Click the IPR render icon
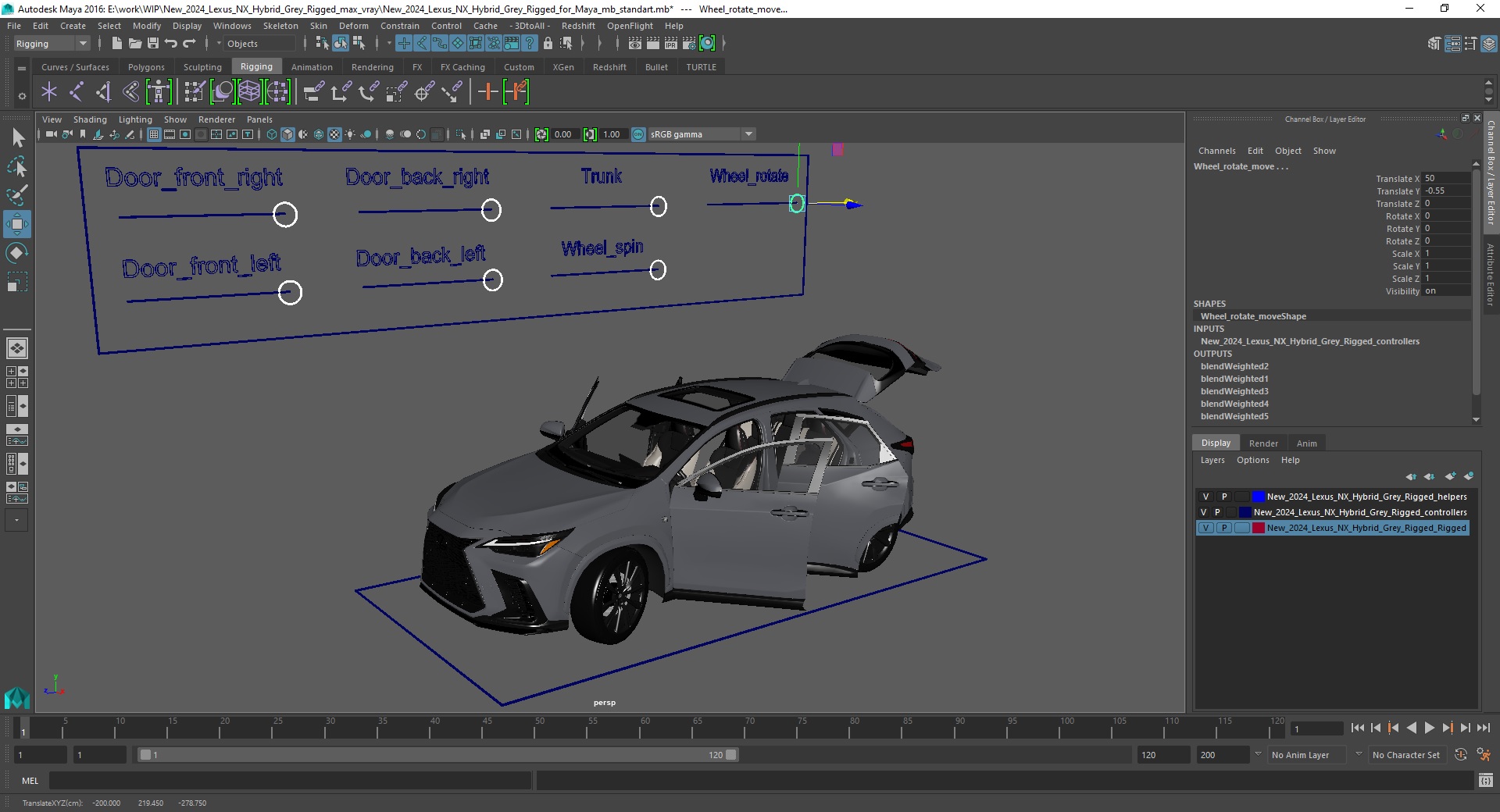 tap(670, 44)
